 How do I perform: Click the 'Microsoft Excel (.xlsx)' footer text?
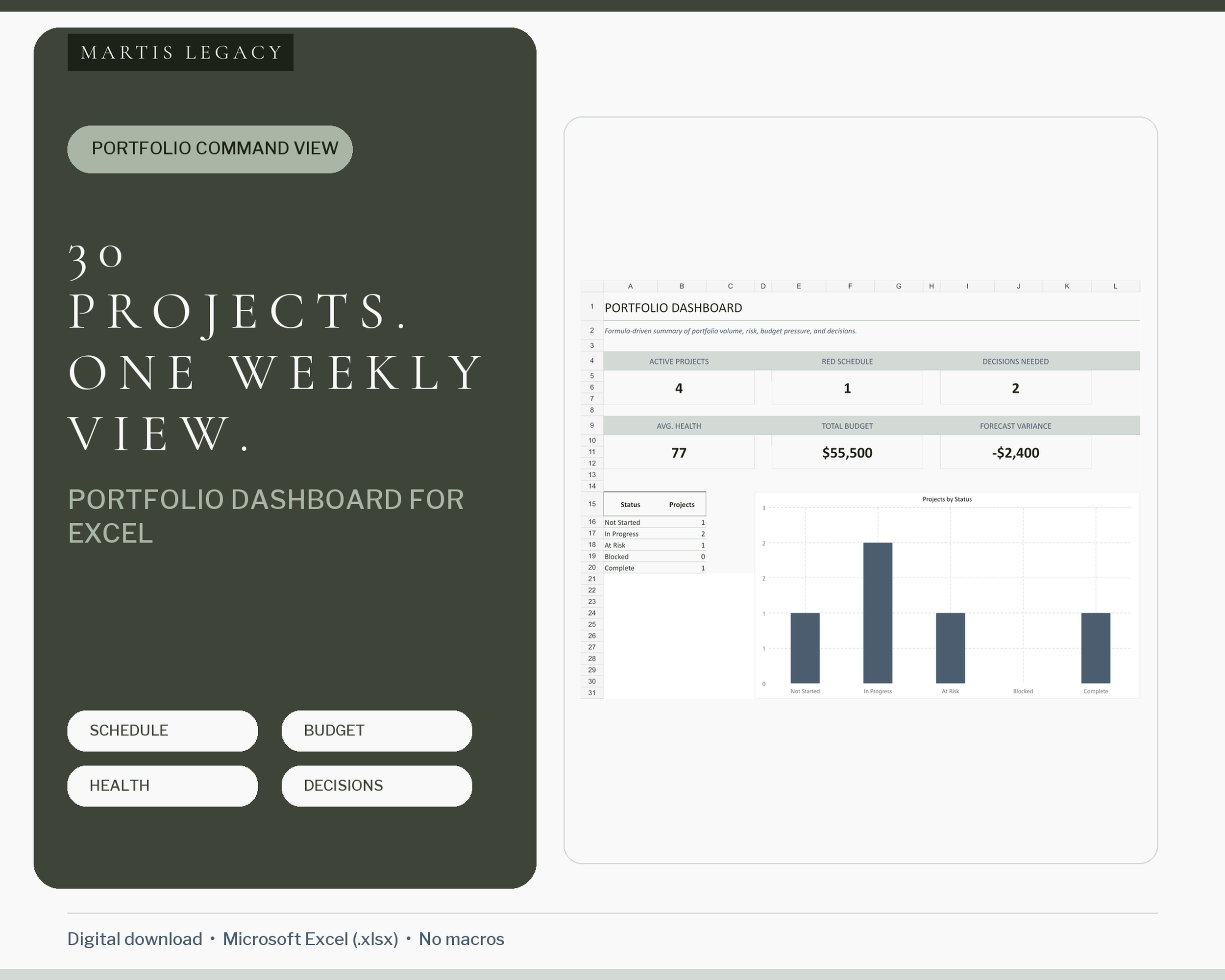(310, 939)
